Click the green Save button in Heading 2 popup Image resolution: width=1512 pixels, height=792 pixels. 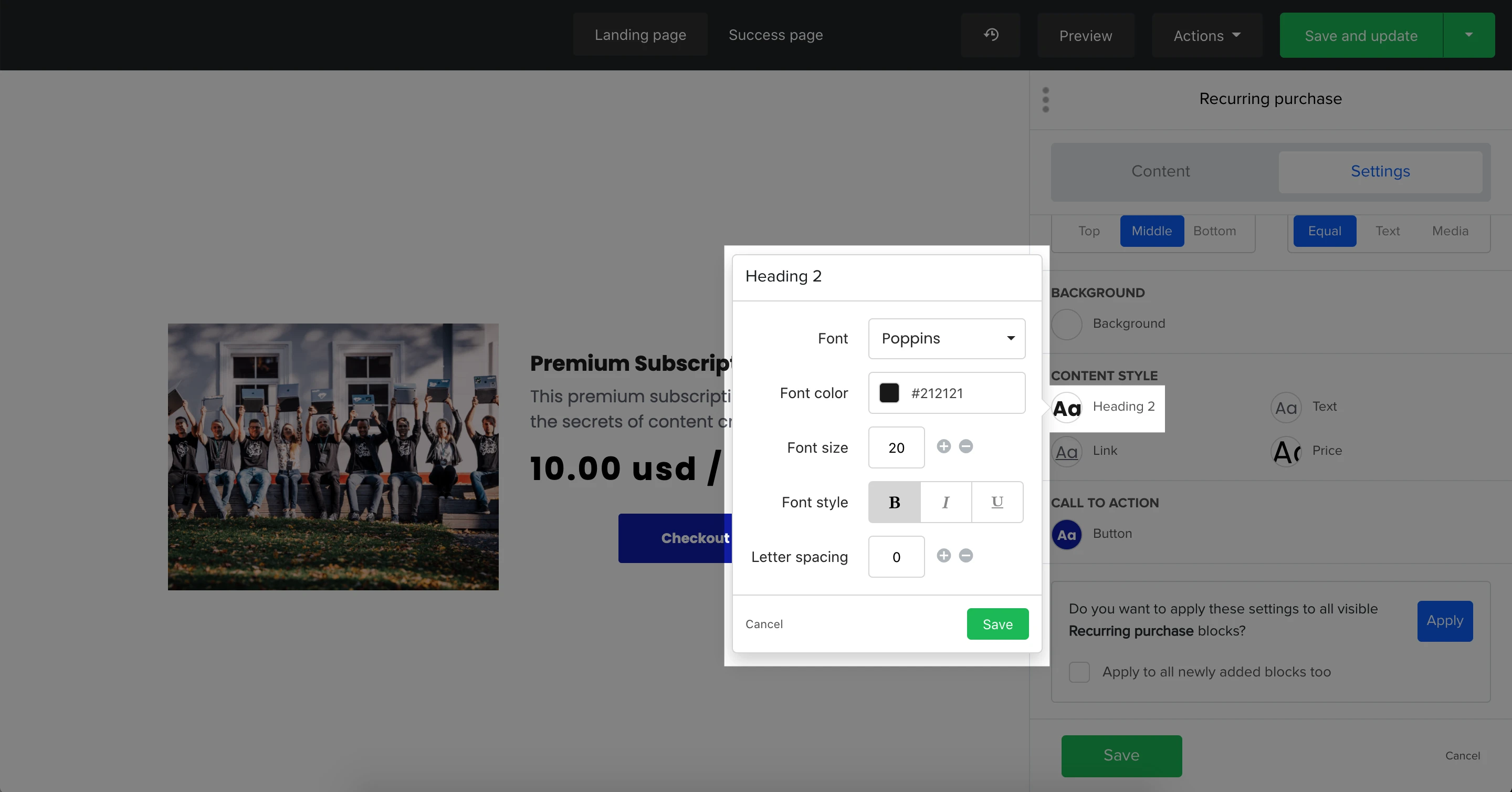[997, 624]
